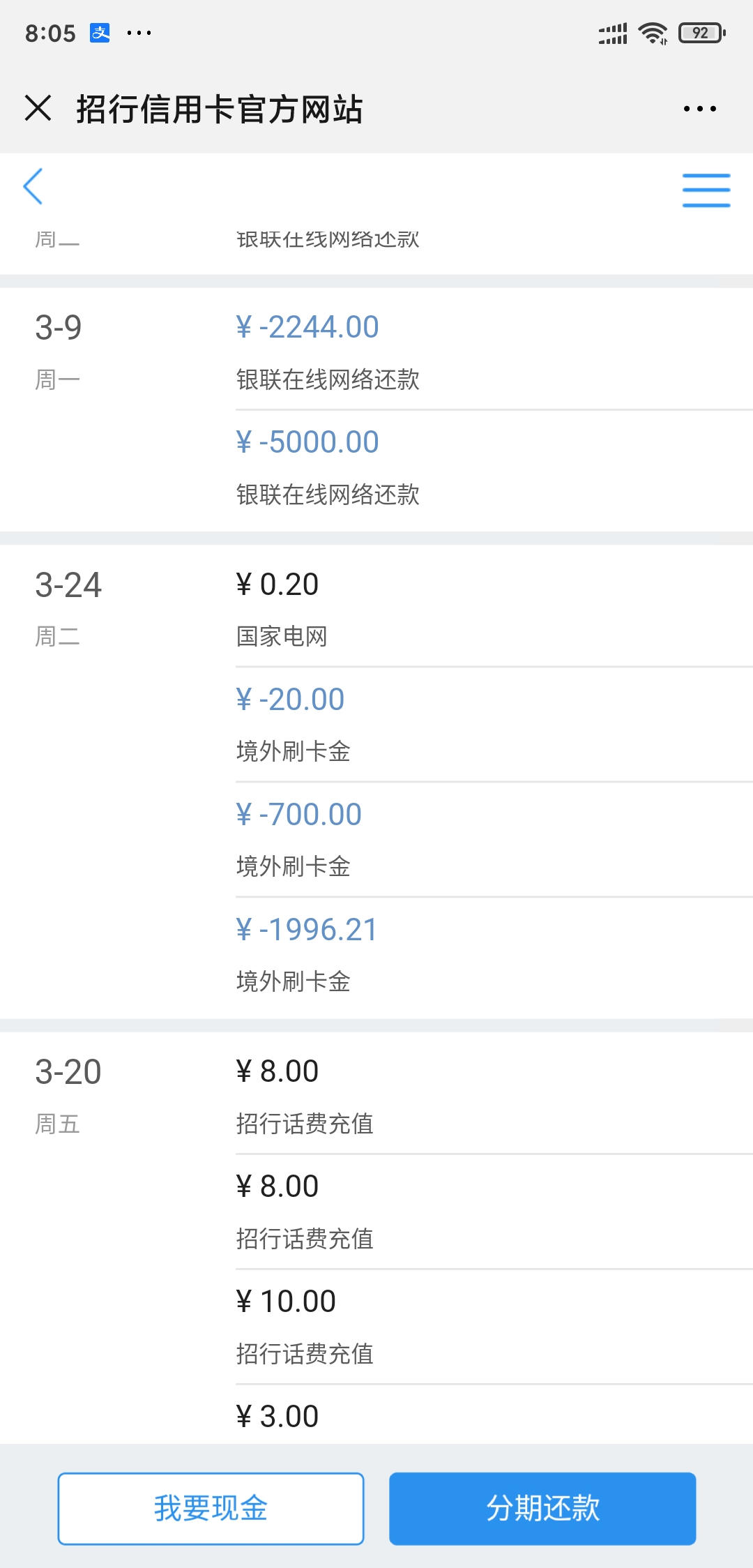Open the ¥-1996.21 境外刷卡金 entry

tap(494, 955)
